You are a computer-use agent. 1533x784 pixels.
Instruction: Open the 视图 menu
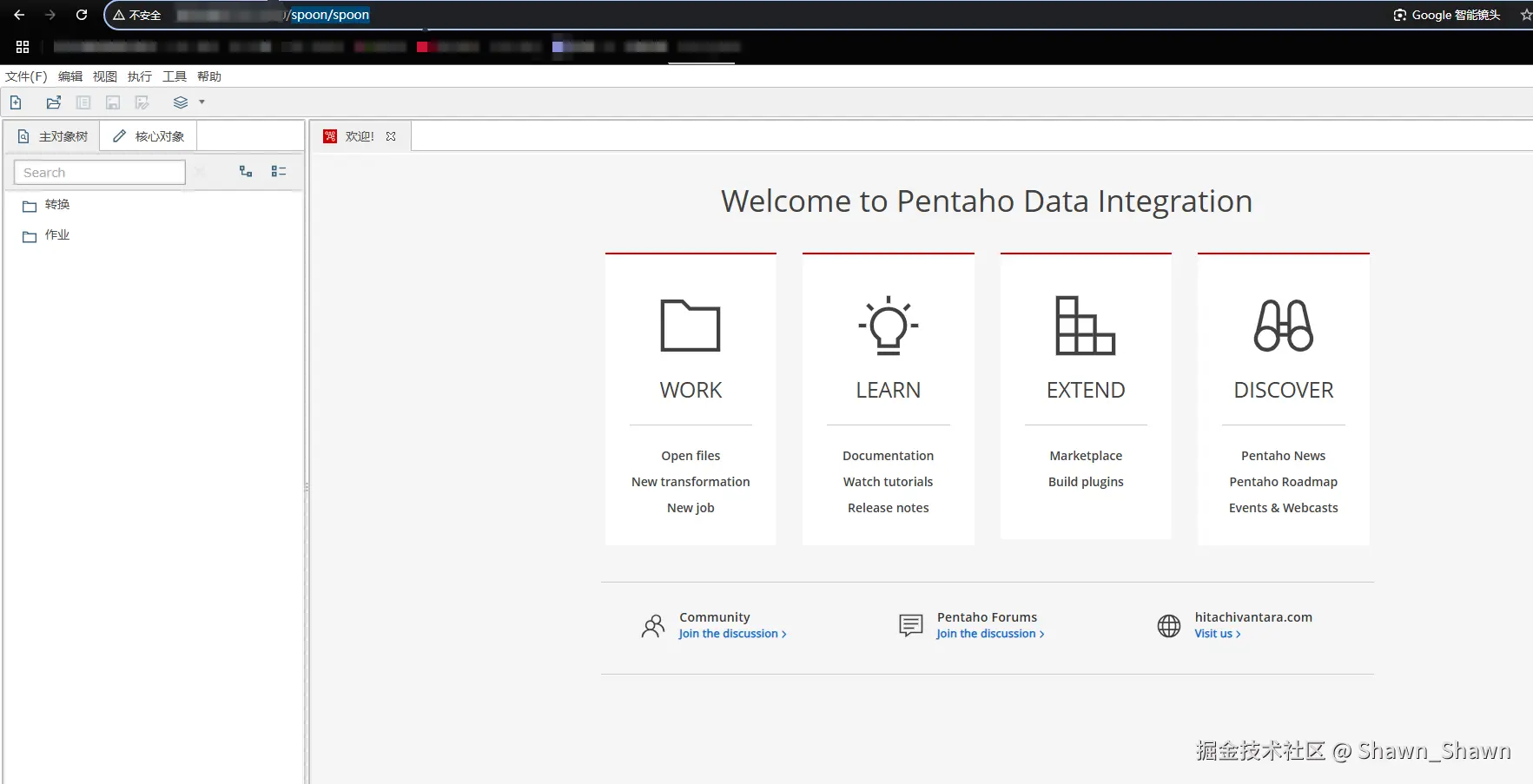[105, 76]
